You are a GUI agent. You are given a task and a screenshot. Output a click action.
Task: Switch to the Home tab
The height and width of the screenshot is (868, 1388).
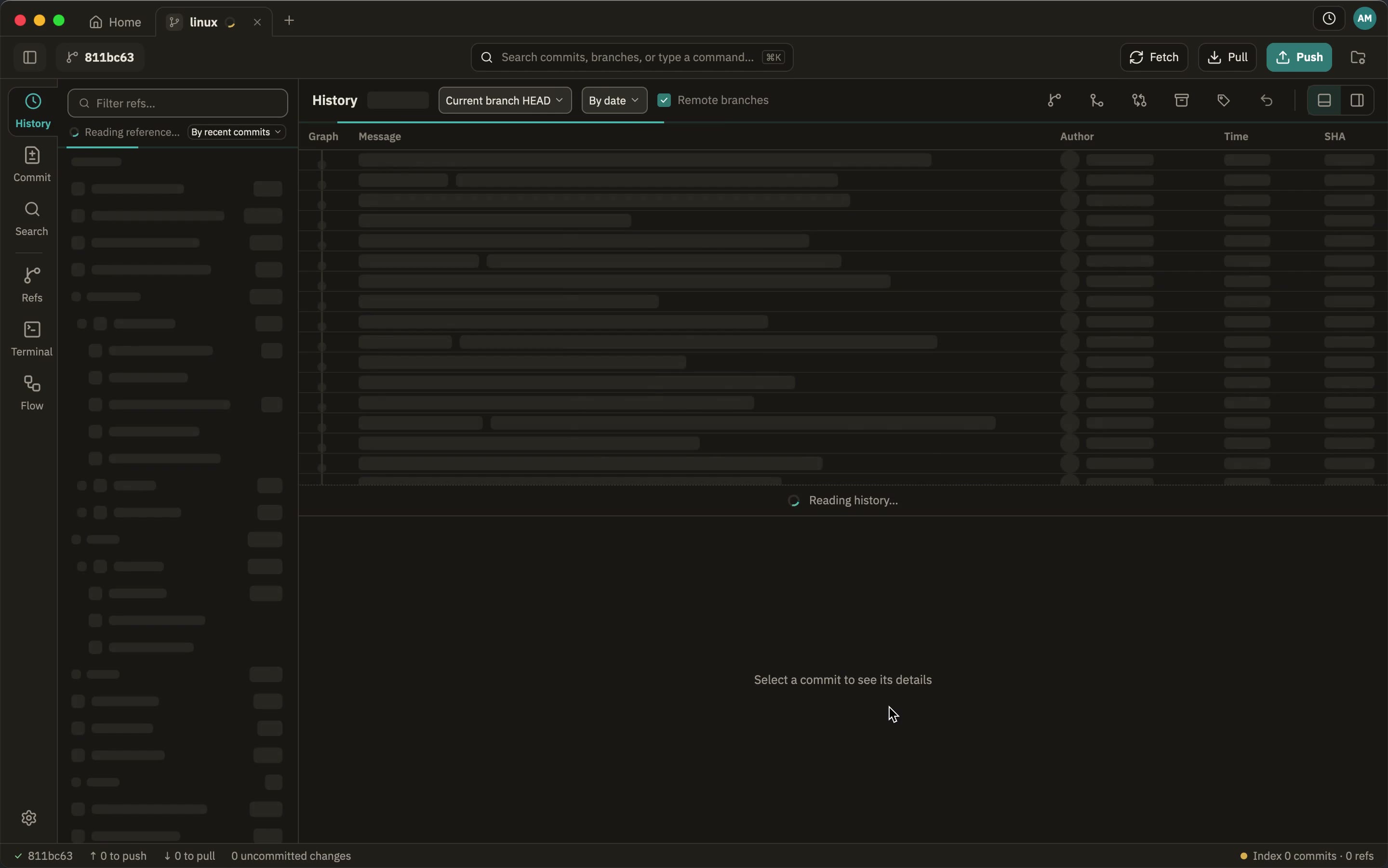(x=116, y=22)
